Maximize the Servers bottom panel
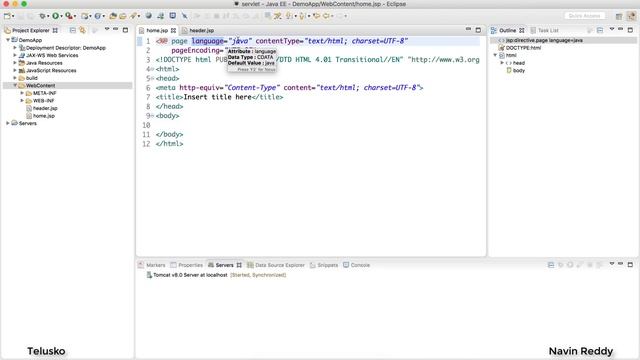 click(x=630, y=264)
